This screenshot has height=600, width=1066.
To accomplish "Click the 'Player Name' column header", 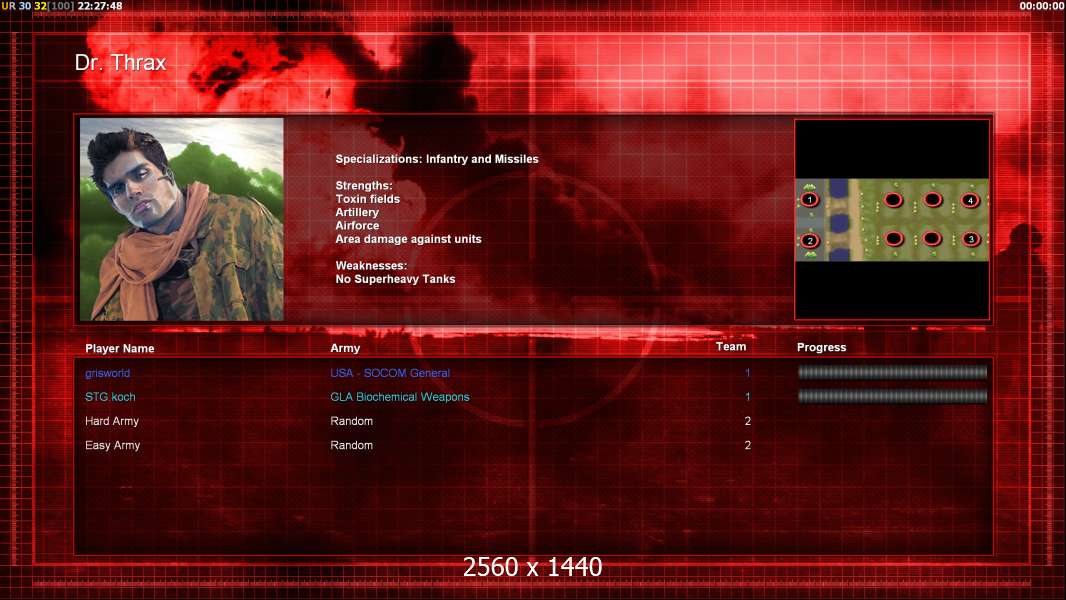I will point(120,349).
